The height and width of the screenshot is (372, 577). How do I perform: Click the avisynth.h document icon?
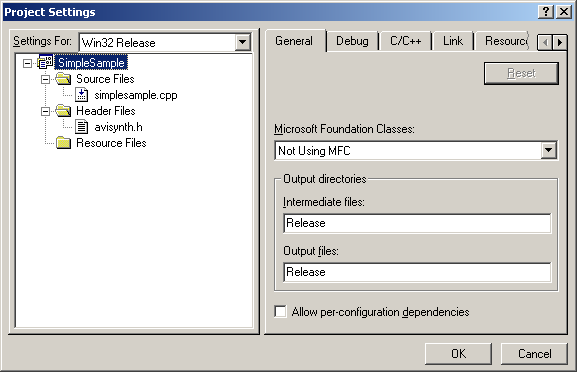coord(82,127)
